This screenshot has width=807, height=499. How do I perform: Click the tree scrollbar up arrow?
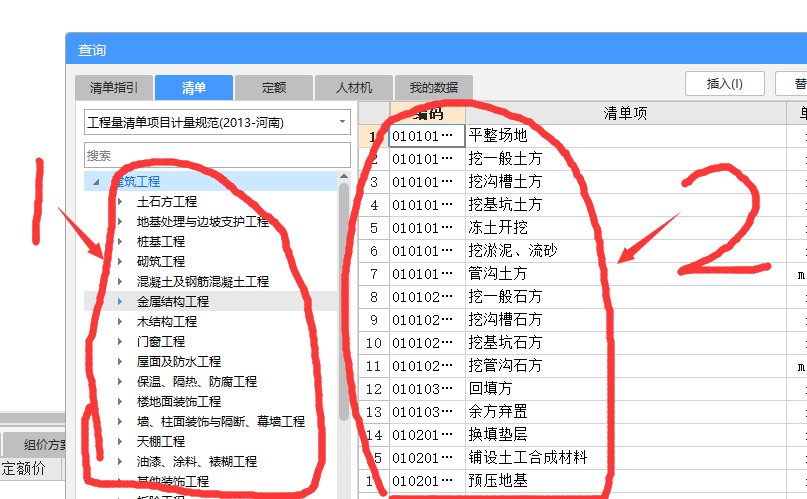344,176
